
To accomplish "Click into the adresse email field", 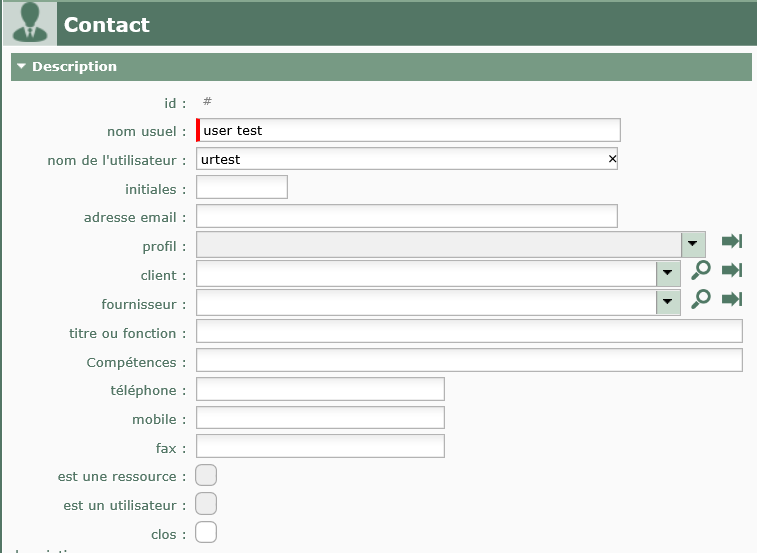I will tap(406, 216).
